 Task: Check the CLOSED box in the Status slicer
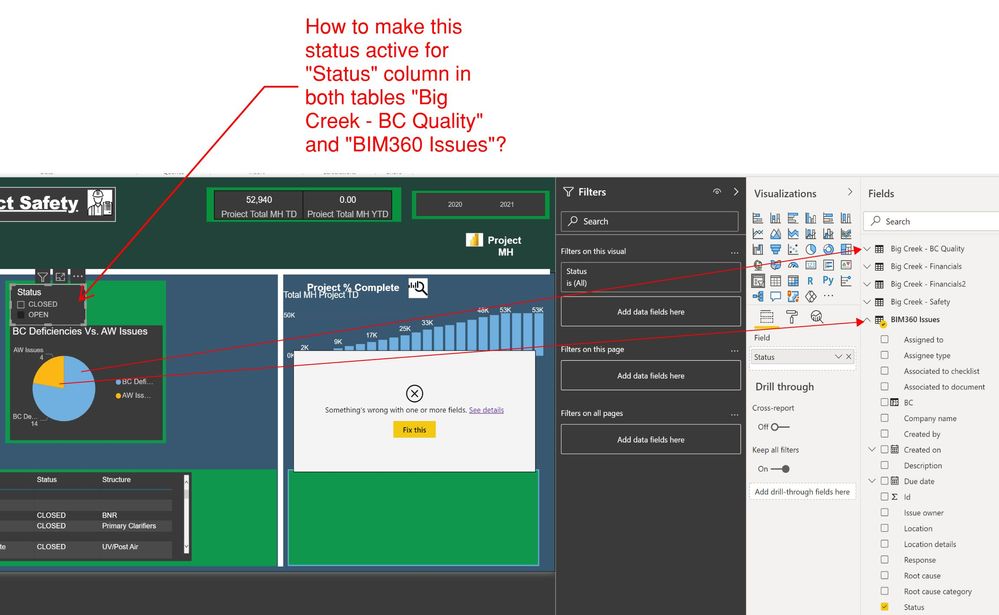click(21, 305)
